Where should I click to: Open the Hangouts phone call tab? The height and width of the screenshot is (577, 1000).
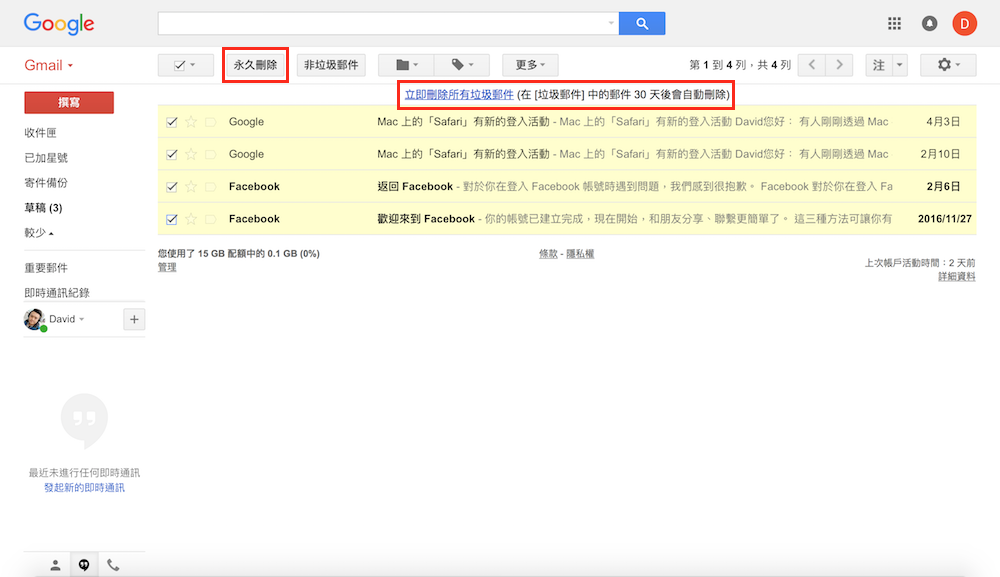click(x=113, y=565)
